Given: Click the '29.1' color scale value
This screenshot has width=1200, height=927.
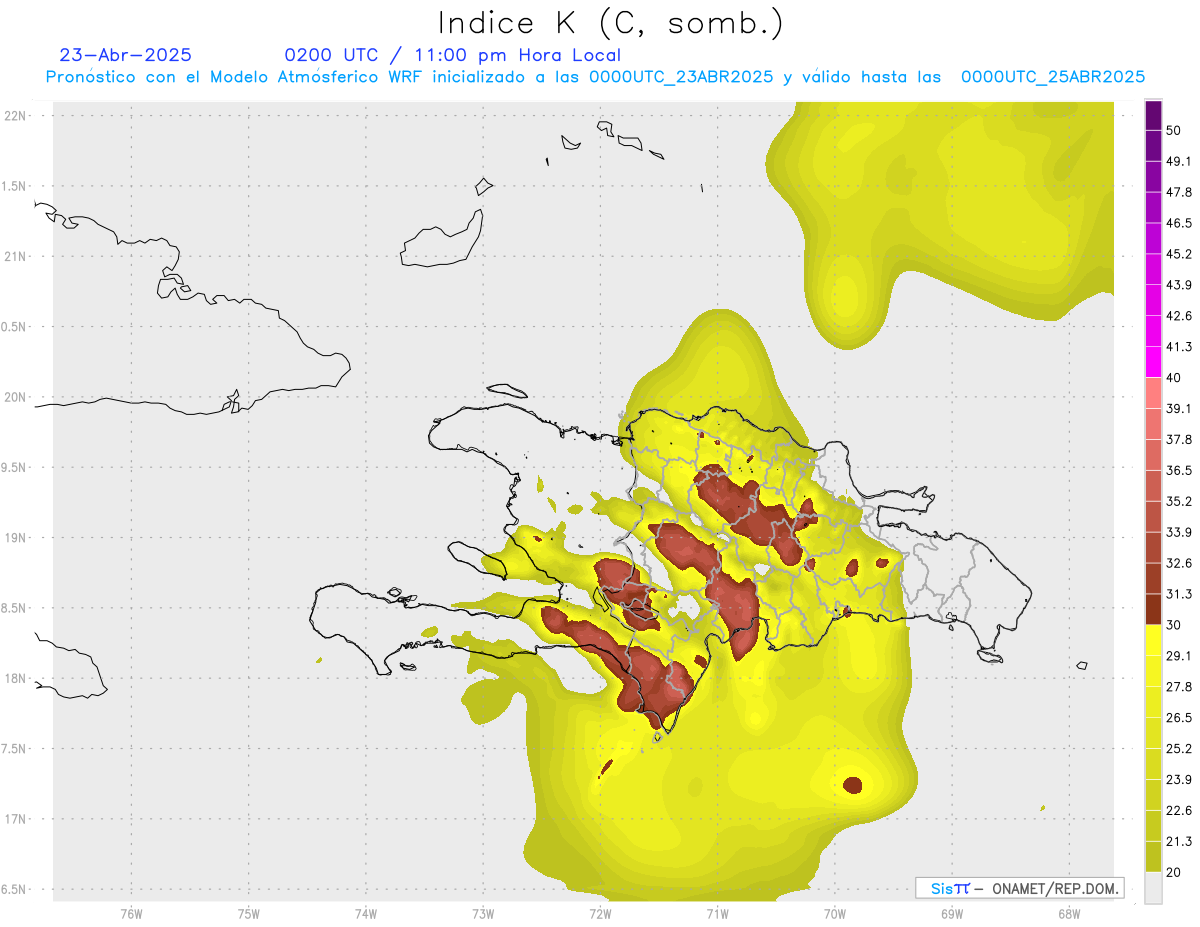Looking at the screenshot, I should [x=1179, y=656].
